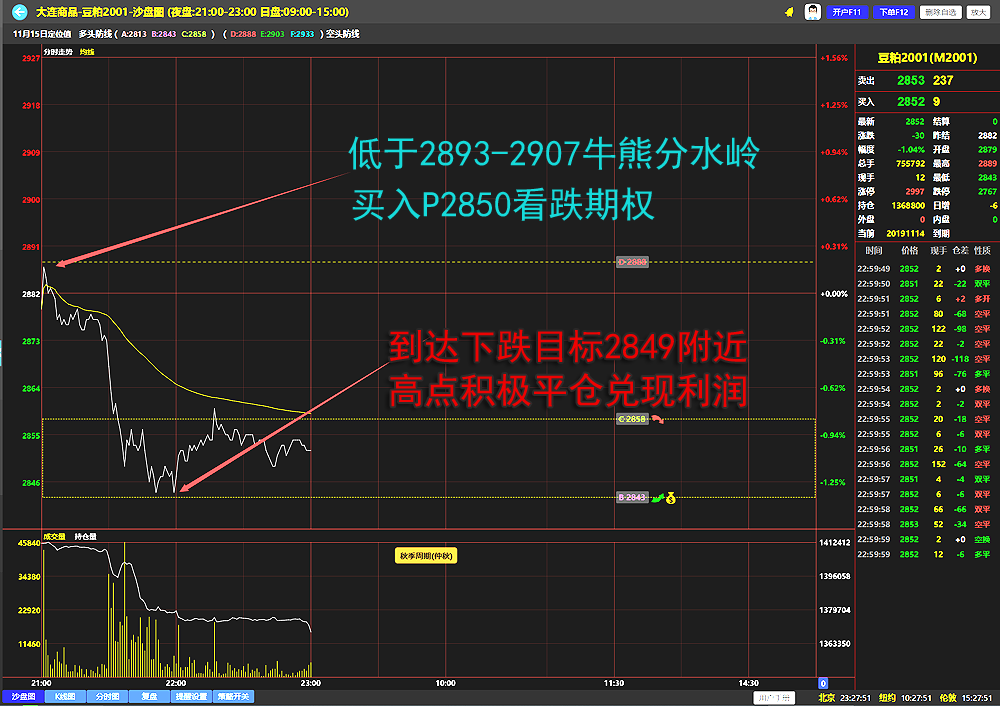Open the 复盘 replay tab
Screen dimensions: 1000x706
point(149,696)
